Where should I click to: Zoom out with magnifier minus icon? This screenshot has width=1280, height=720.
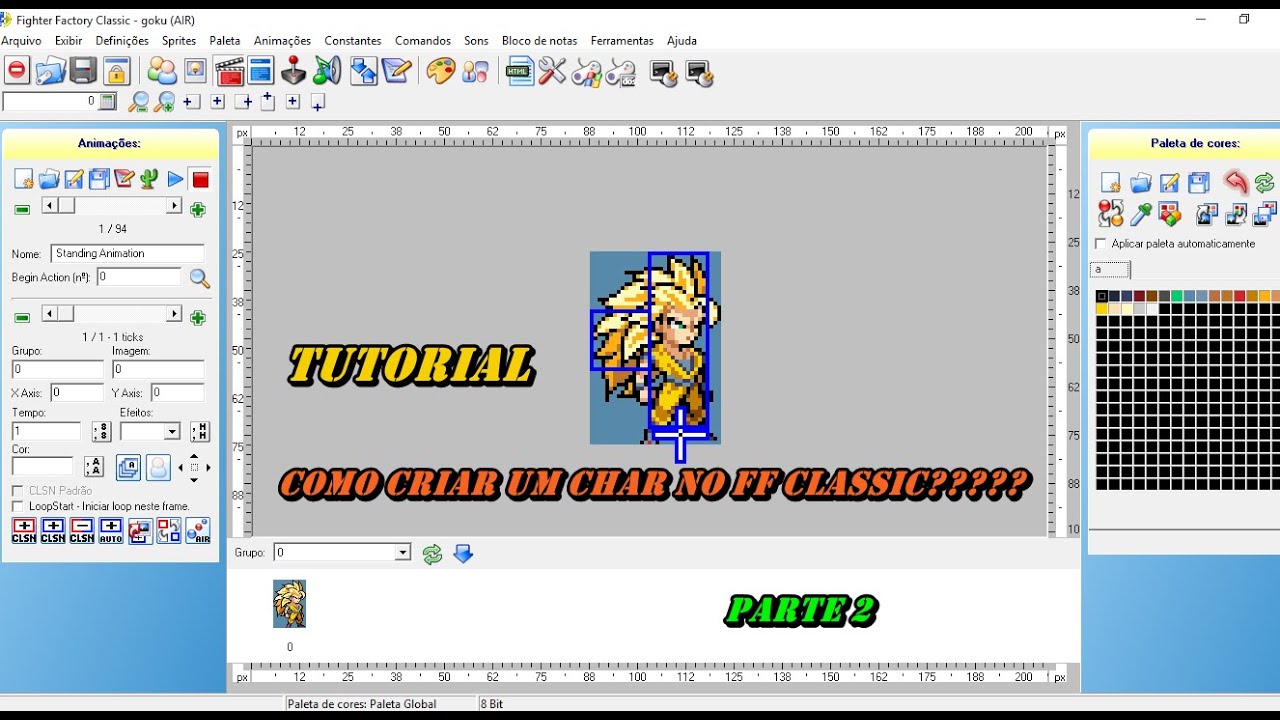coord(138,102)
